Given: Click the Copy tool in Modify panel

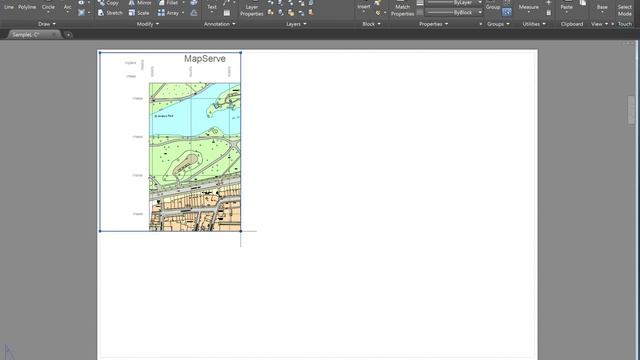Looking at the screenshot, I should [108, 3].
